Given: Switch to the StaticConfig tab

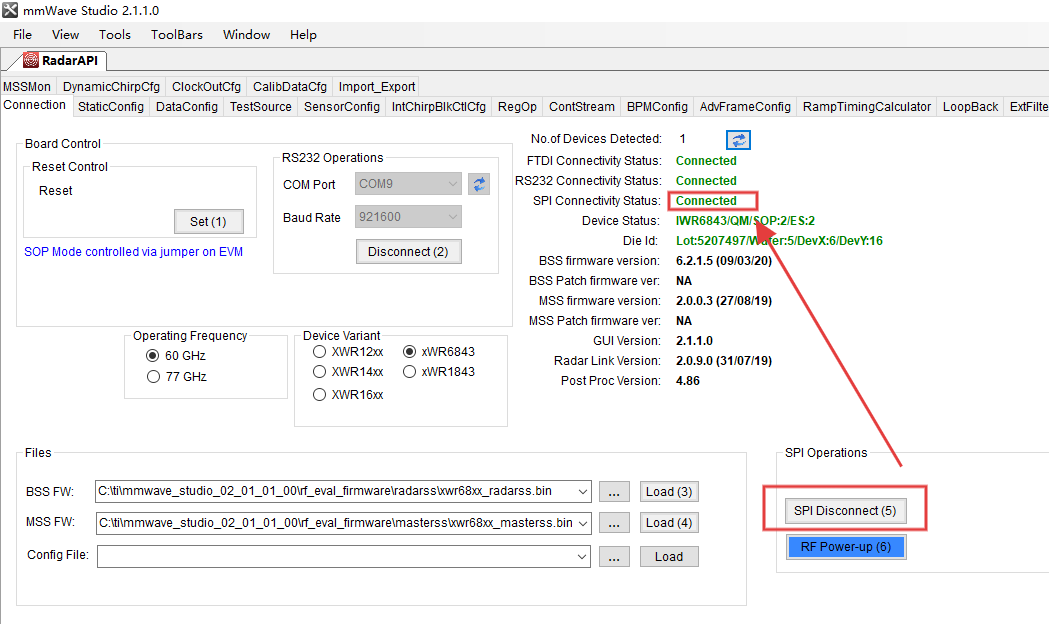Looking at the screenshot, I should (x=110, y=107).
